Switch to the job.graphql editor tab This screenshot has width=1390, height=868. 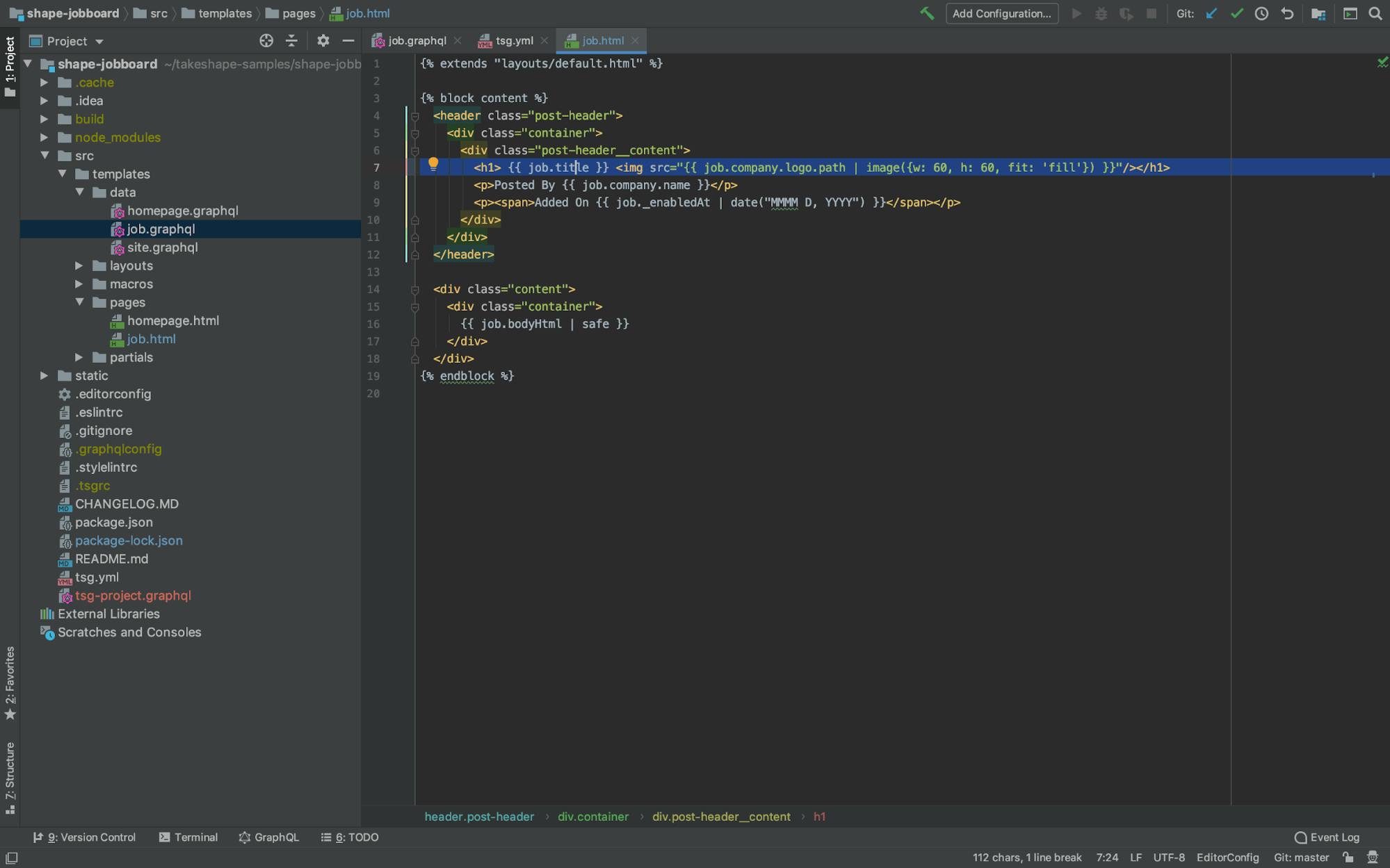point(417,40)
